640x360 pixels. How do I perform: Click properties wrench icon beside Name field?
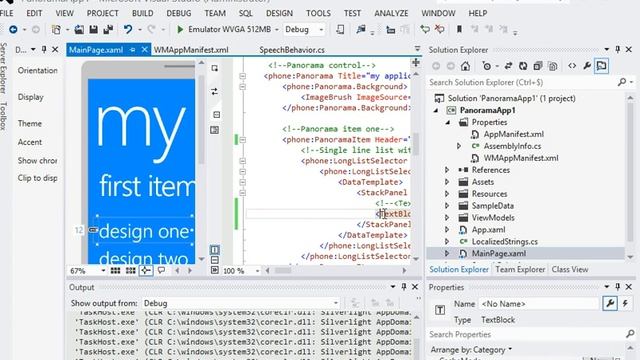(x=610, y=303)
